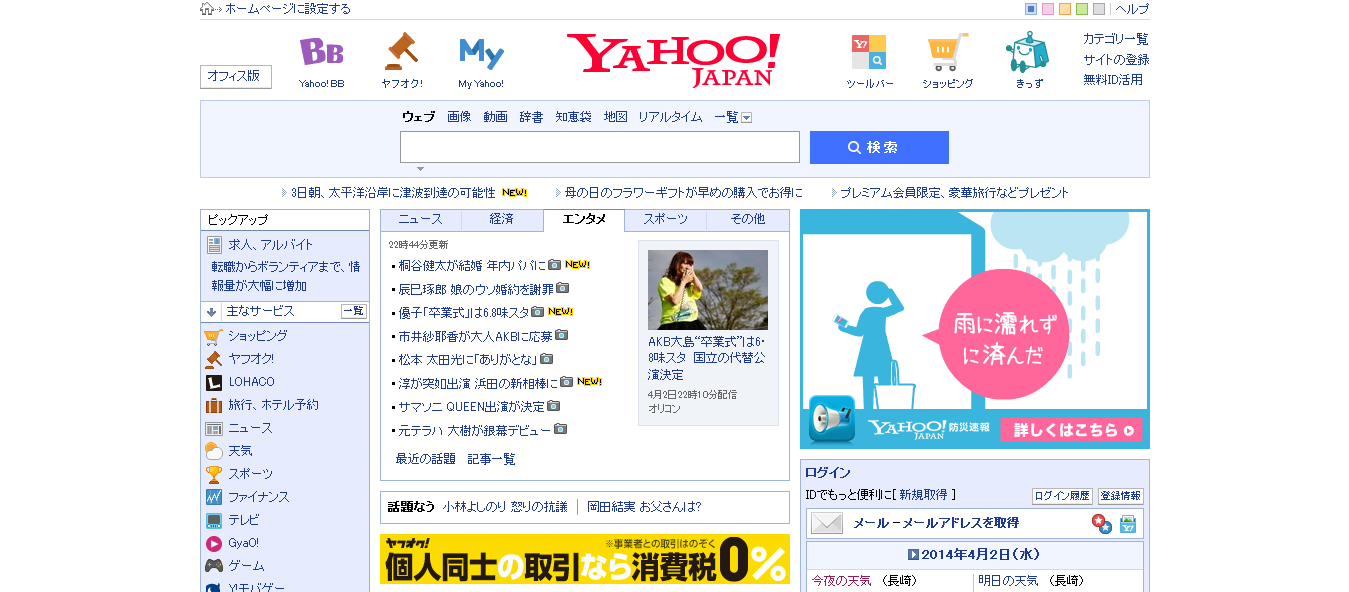
Task: Choose the pink theme color swatch
Action: [x=1048, y=9]
